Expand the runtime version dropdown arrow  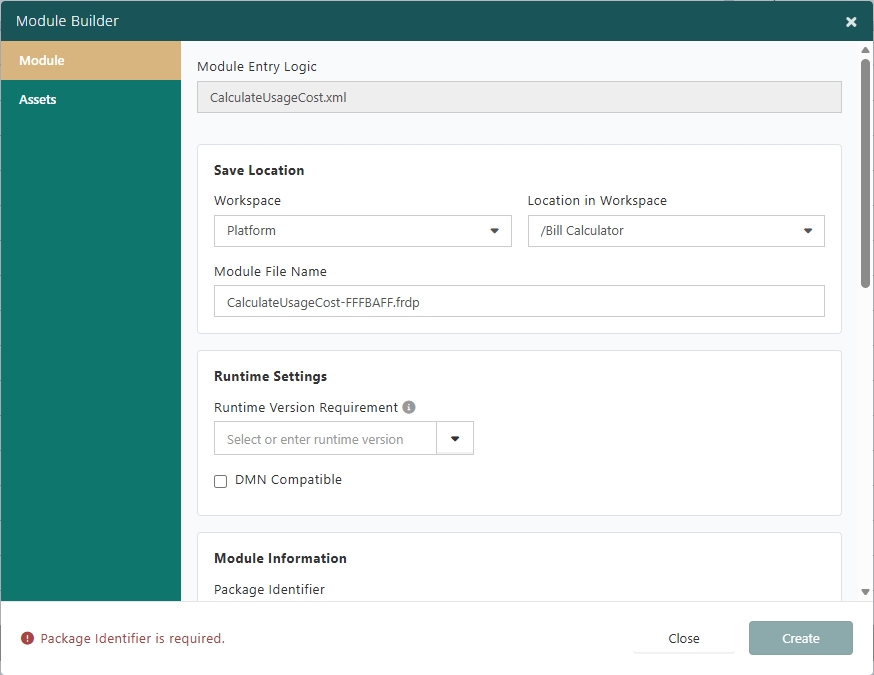click(455, 439)
